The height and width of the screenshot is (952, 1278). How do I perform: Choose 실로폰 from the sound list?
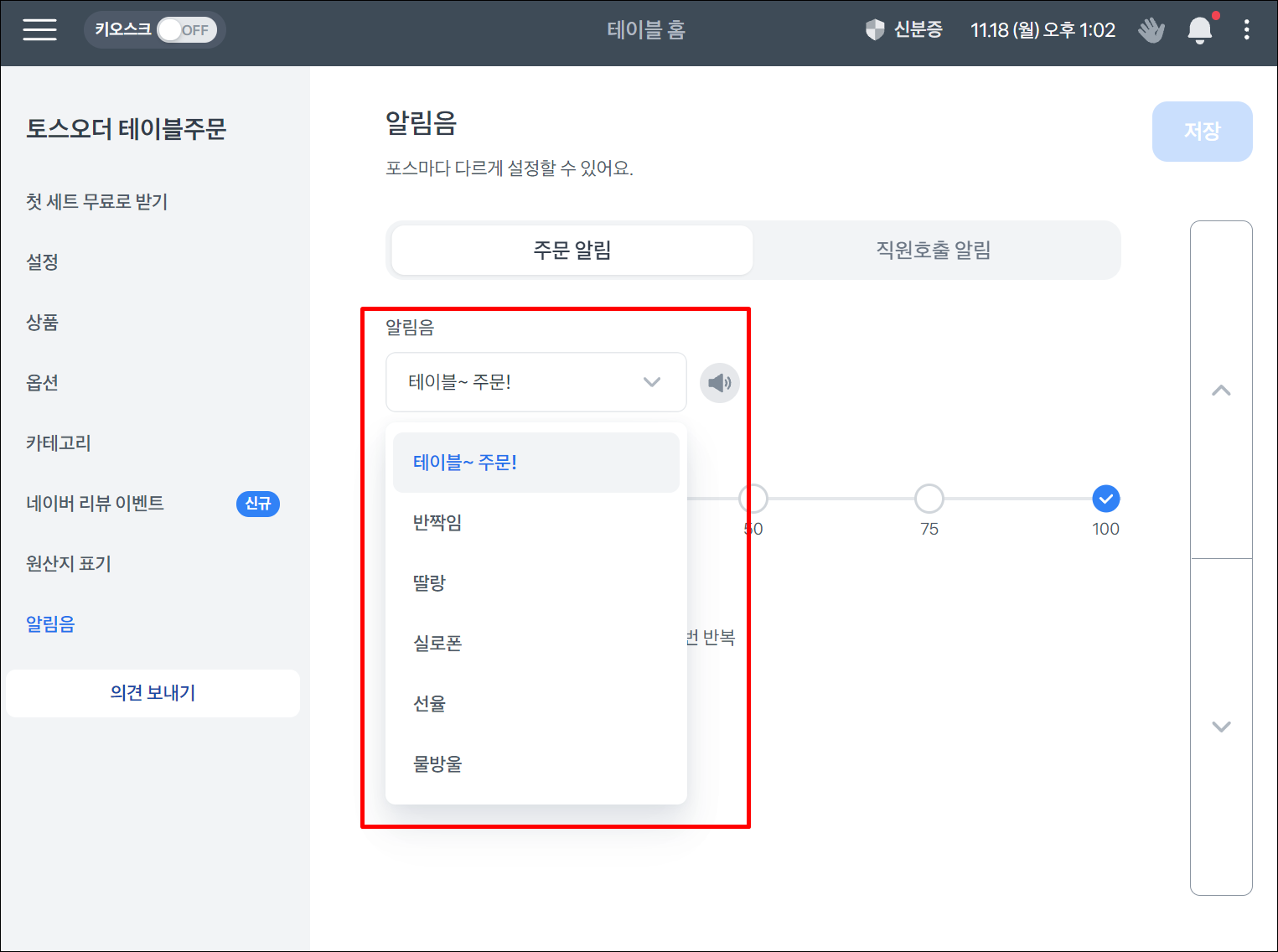point(437,644)
